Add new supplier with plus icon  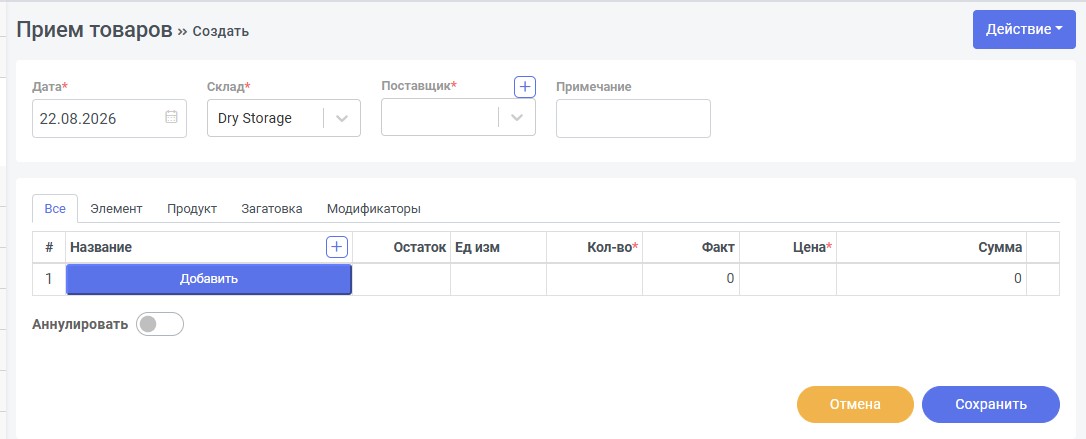(524, 87)
